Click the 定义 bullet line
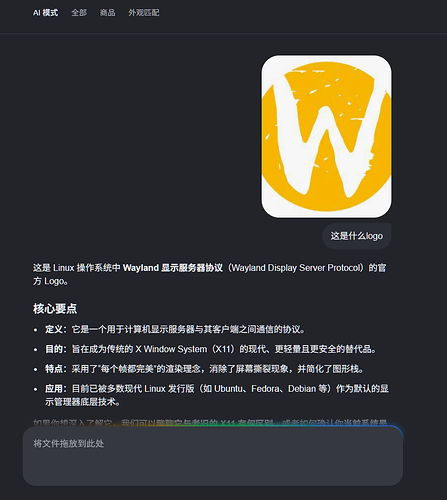This screenshot has height=500, width=447. coord(175,329)
